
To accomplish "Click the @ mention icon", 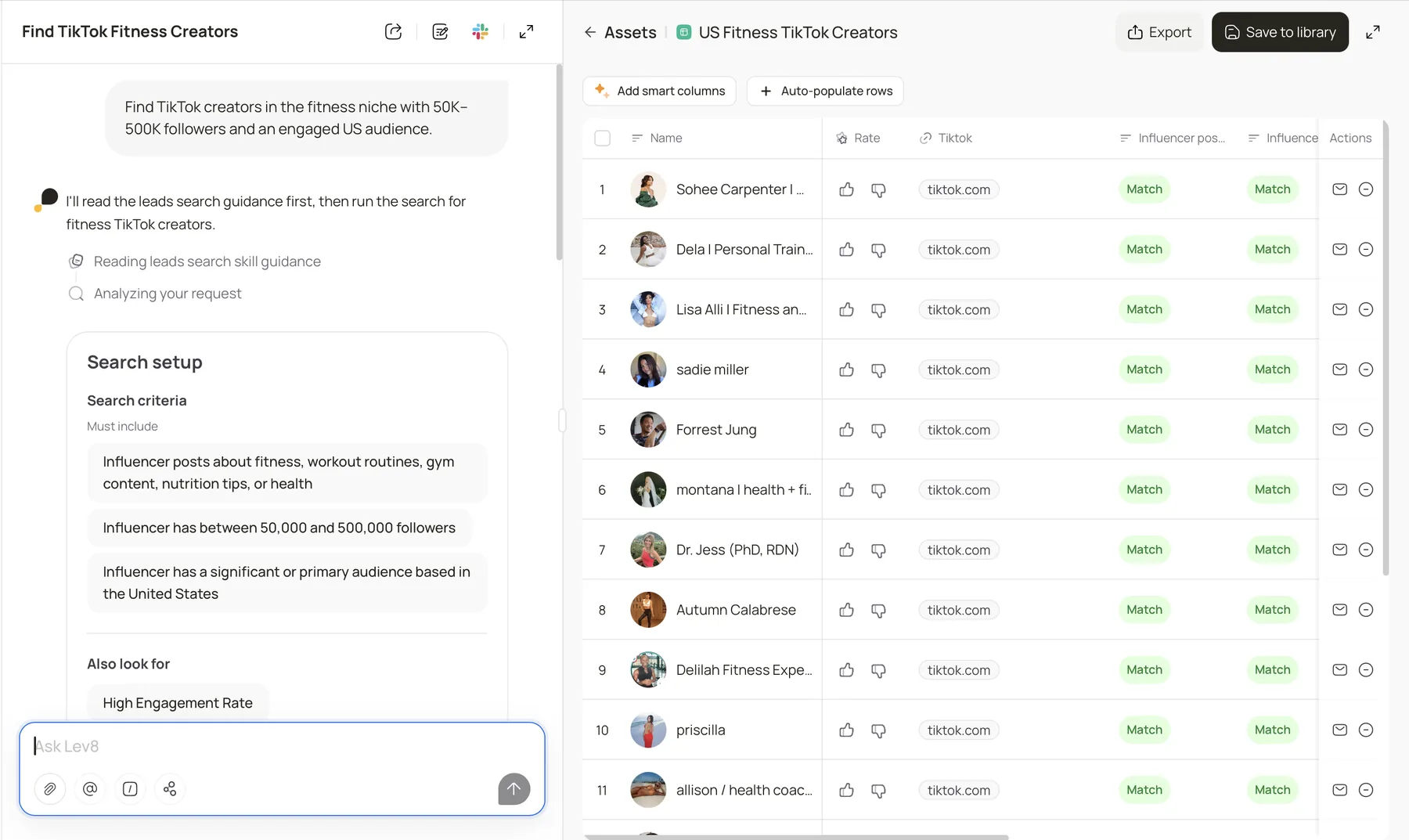I will click(x=90, y=788).
